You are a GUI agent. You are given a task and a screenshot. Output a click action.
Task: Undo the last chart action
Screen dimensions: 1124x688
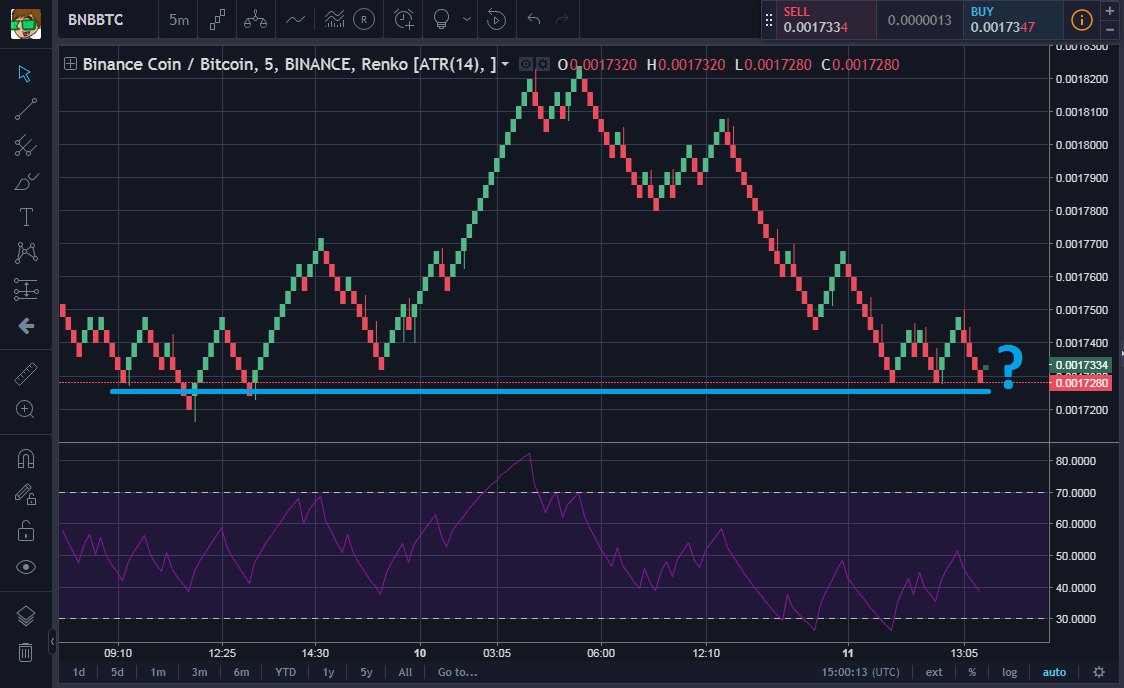tap(533, 19)
